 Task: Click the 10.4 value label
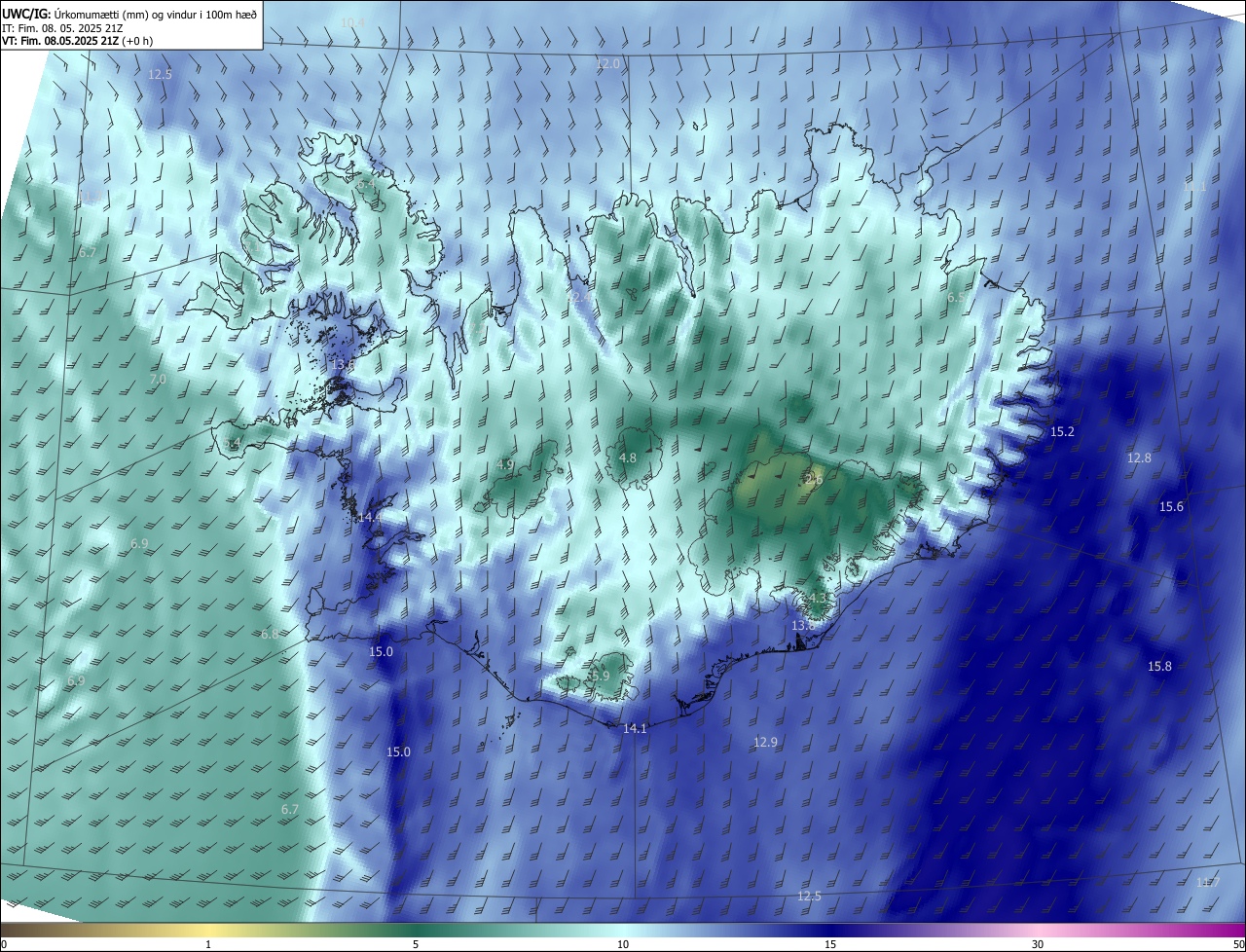(x=353, y=22)
